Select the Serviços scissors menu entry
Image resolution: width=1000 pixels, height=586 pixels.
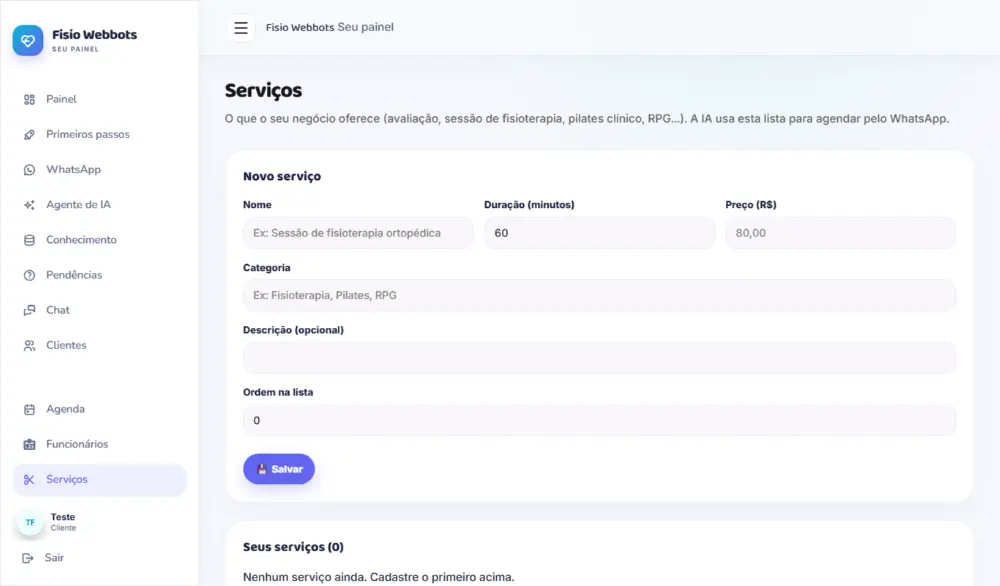coord(99,480)
